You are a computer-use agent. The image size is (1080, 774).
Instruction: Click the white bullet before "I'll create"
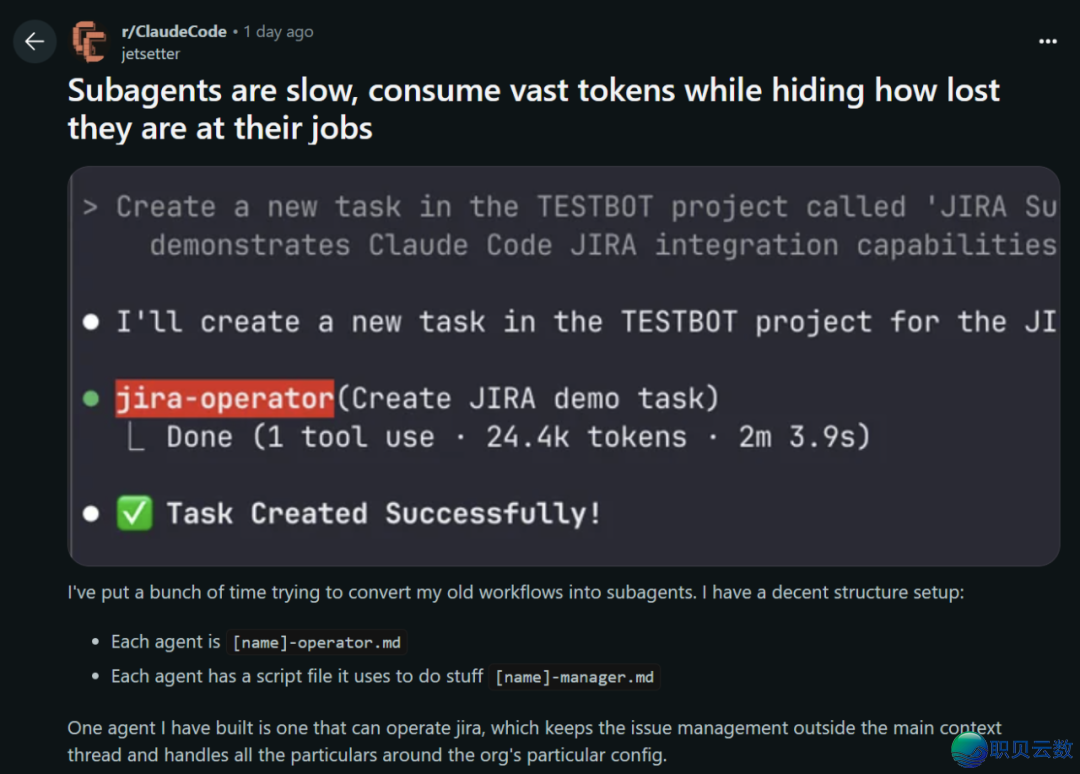pyautogui.click(x=91, y=322)
